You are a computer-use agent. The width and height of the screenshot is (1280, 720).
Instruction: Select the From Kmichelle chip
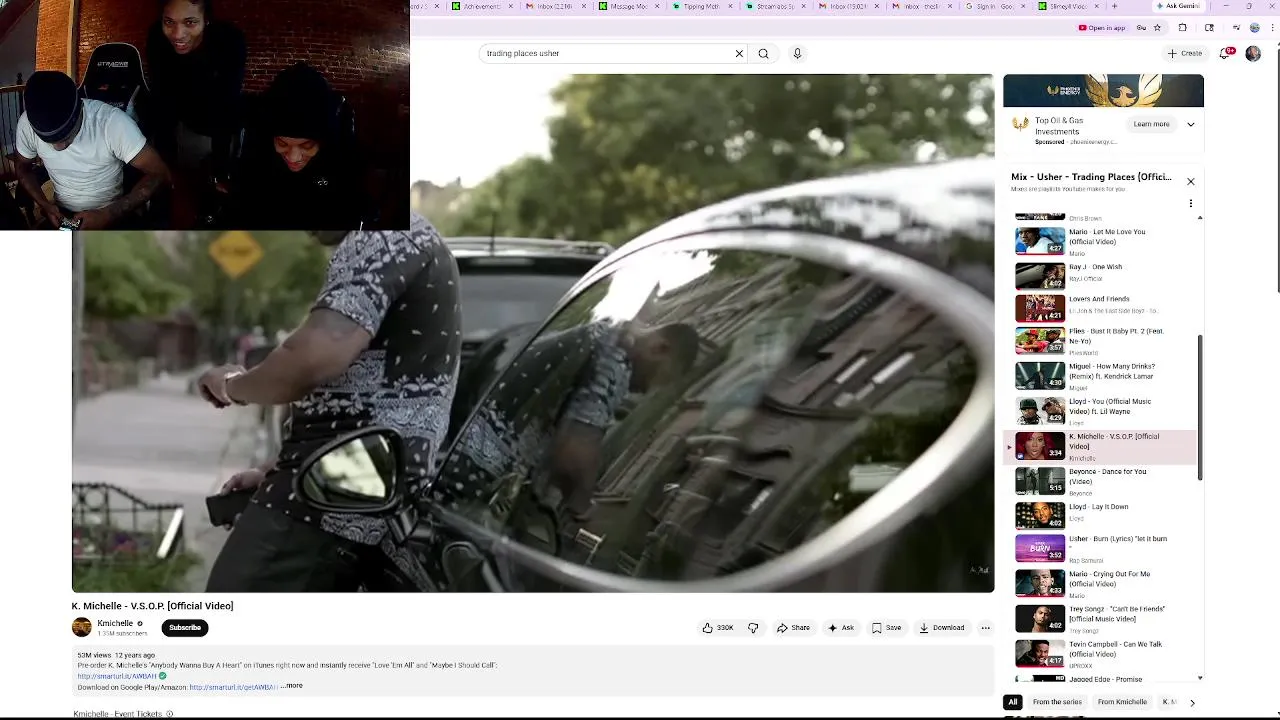(x=1122, y=702)
